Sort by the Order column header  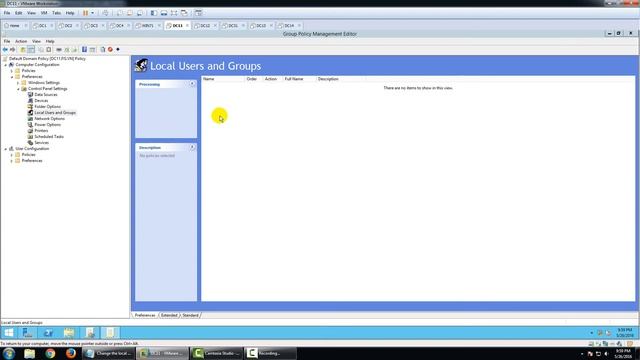coord(254,79)
